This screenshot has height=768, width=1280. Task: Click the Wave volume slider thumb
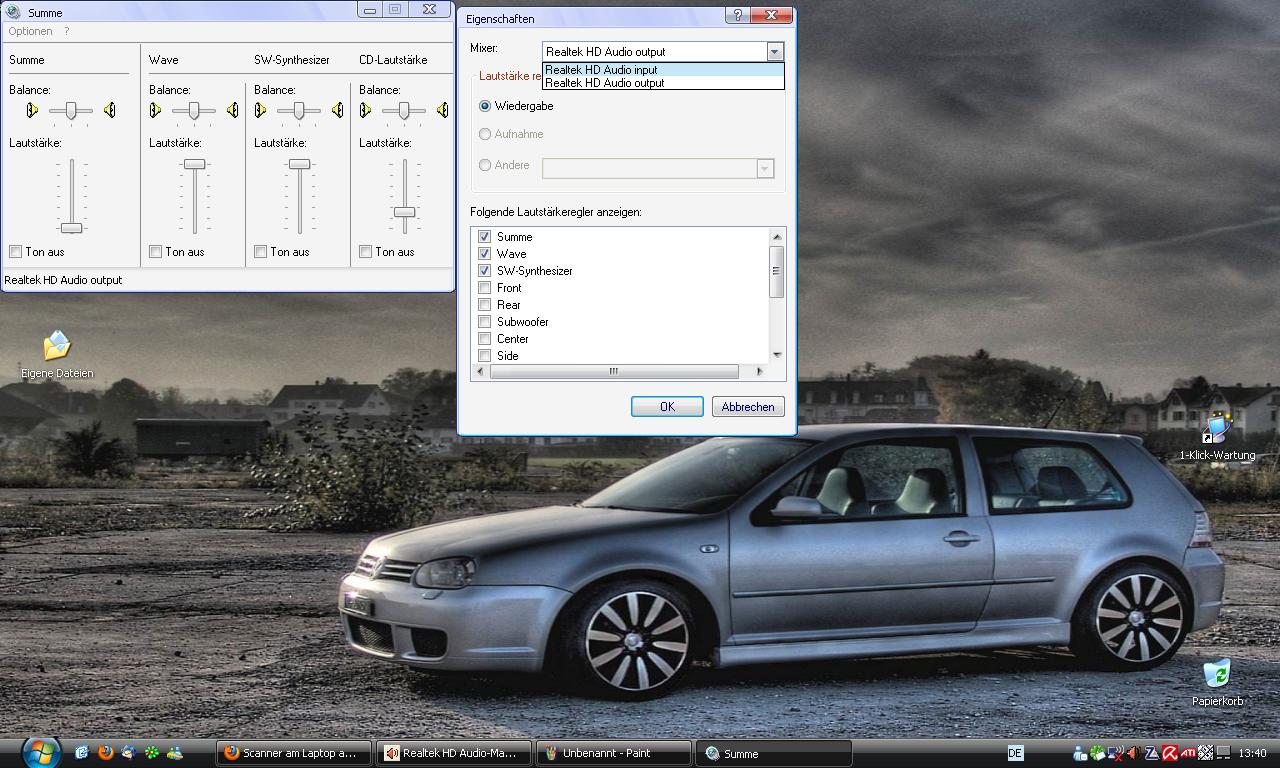(x=194, y=164)
